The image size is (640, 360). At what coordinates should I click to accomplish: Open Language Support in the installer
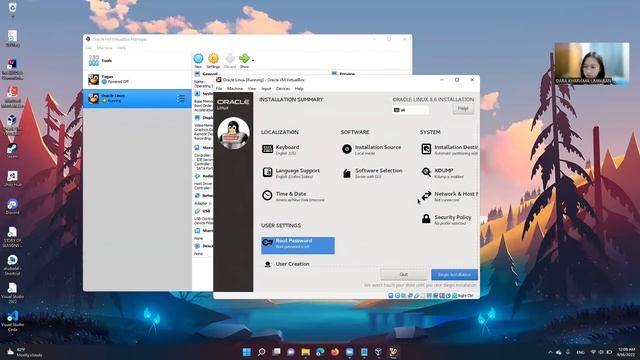point(291,173)
